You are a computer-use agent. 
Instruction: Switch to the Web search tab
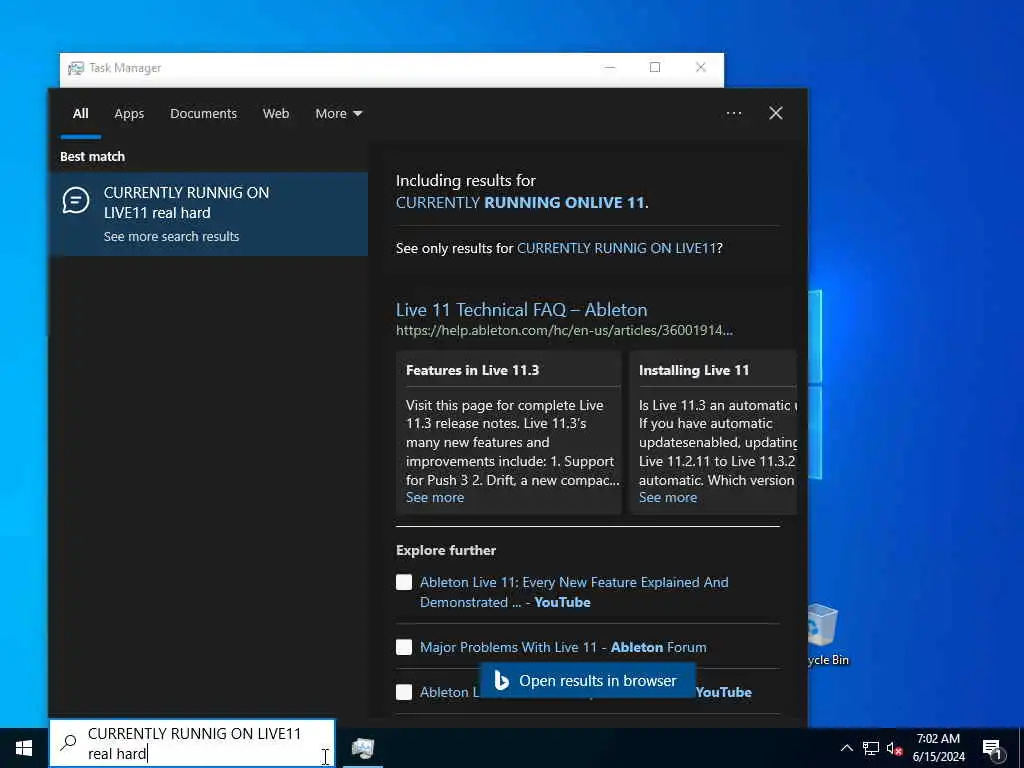pos(276,114)
